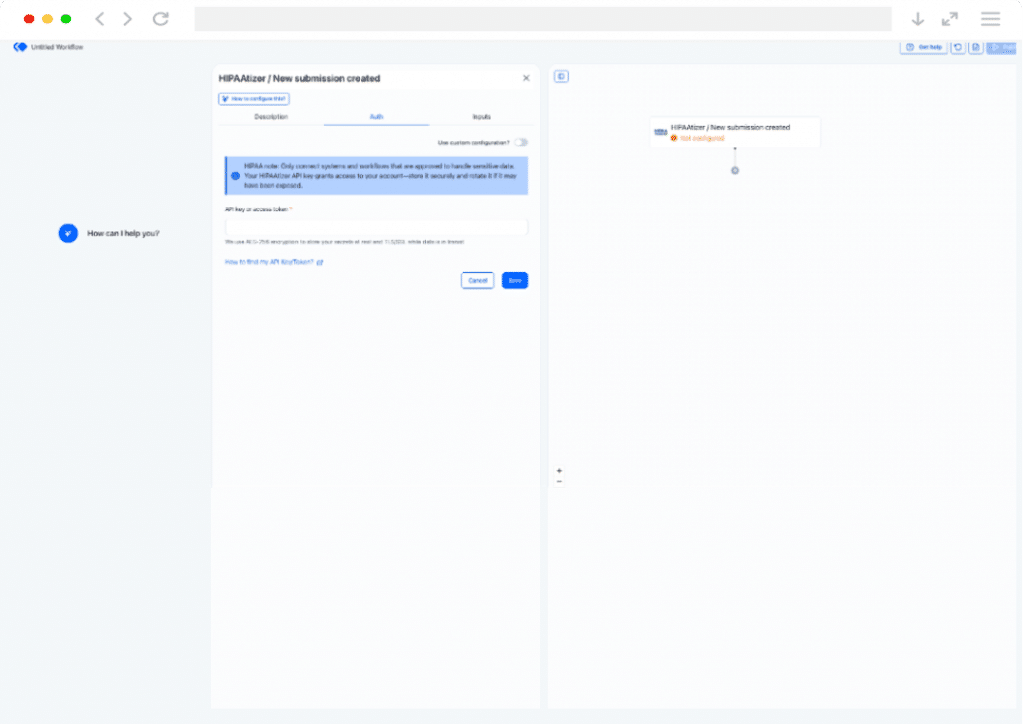Enable the "Use custom configuration?" toggle
This screenshot has height=724, width=1024.
(521, 142)
